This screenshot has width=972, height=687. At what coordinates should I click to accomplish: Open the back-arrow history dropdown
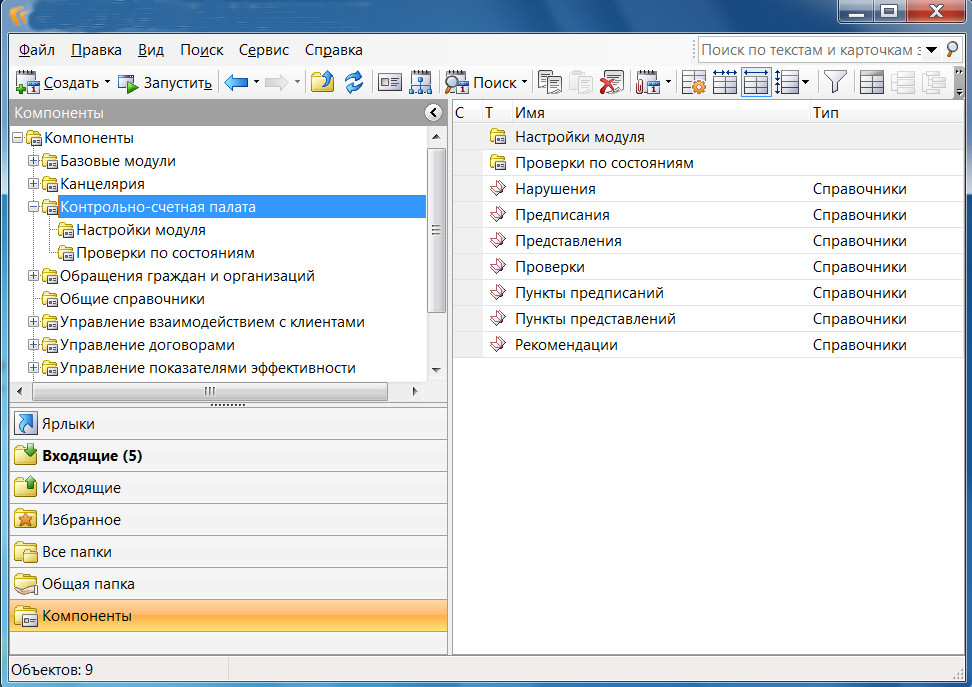tap(257, 82)
